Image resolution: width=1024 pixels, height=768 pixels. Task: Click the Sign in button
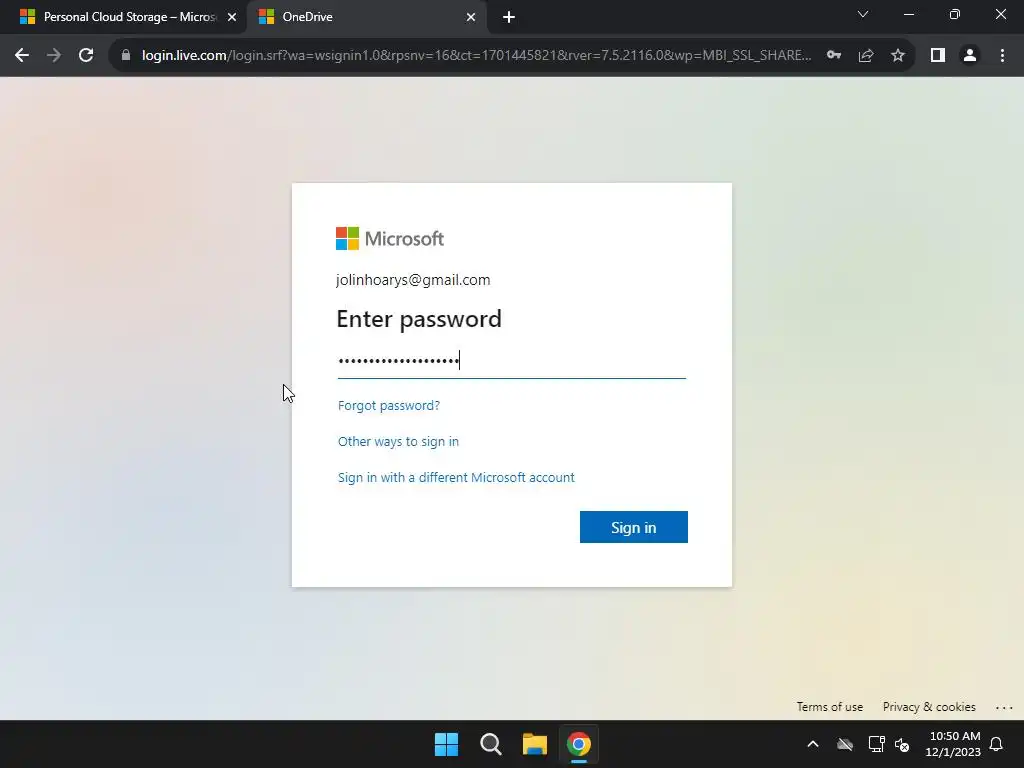point(633,527)
